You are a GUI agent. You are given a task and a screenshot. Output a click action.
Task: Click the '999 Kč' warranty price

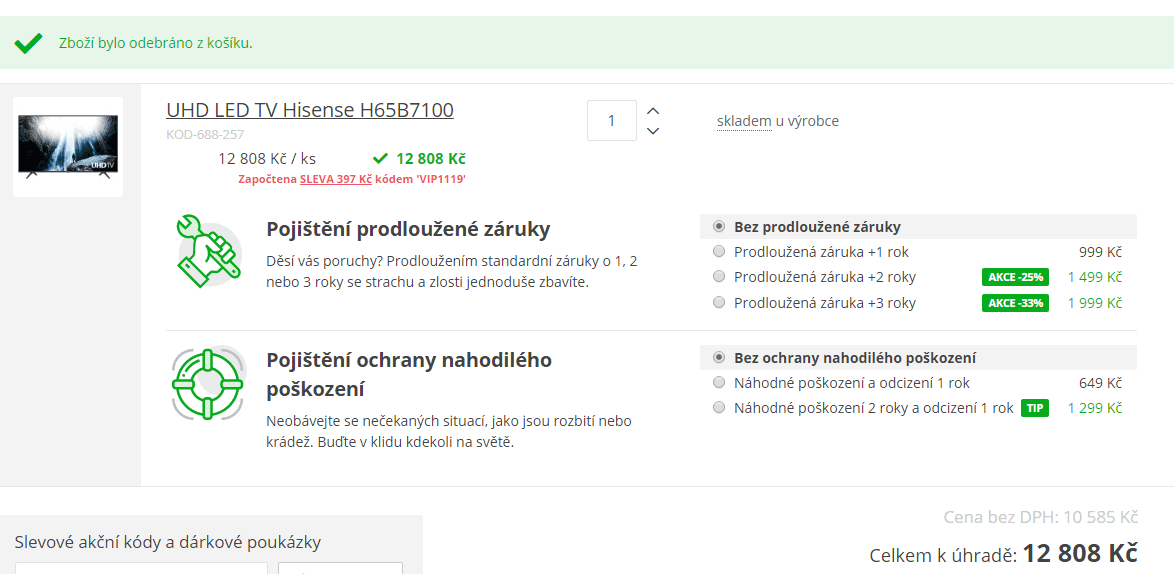coord(1100,252)
